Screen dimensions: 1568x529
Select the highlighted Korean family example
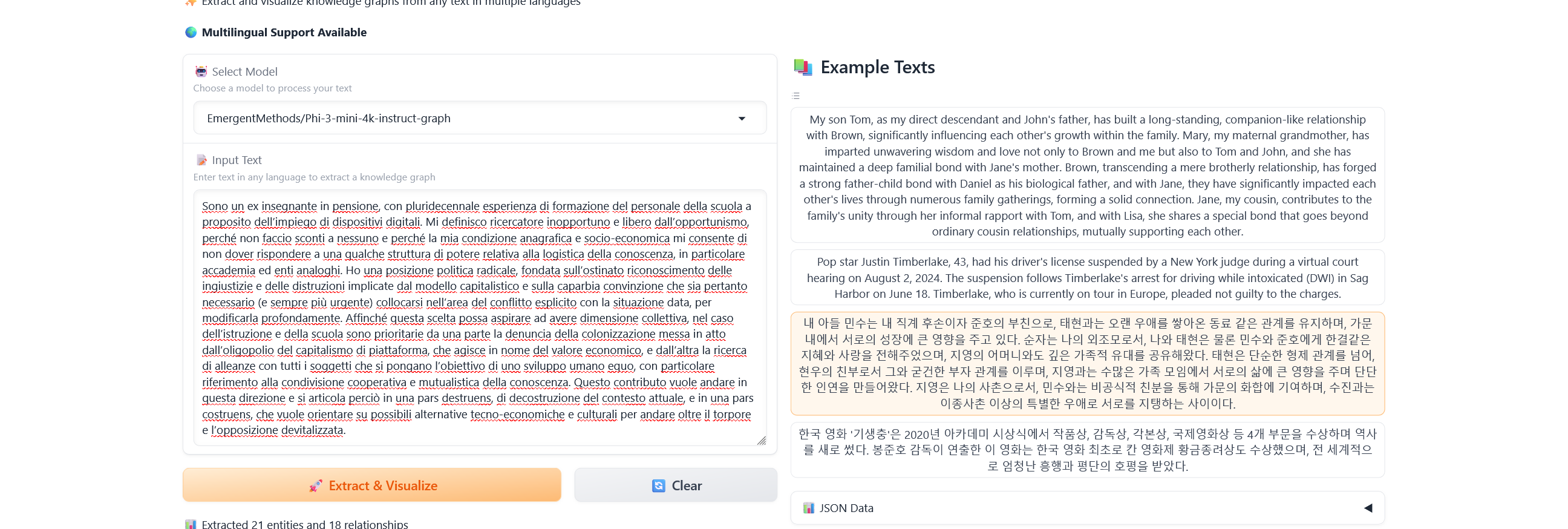click(x=1087, y=363)
